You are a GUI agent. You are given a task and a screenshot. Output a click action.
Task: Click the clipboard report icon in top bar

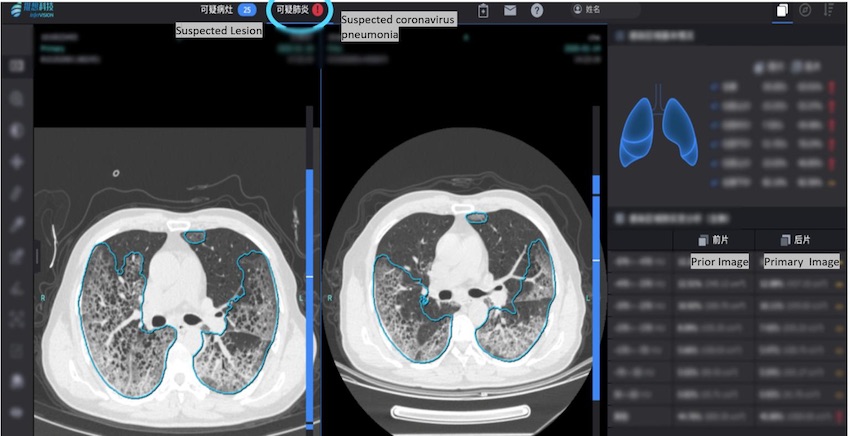(483, 10)
